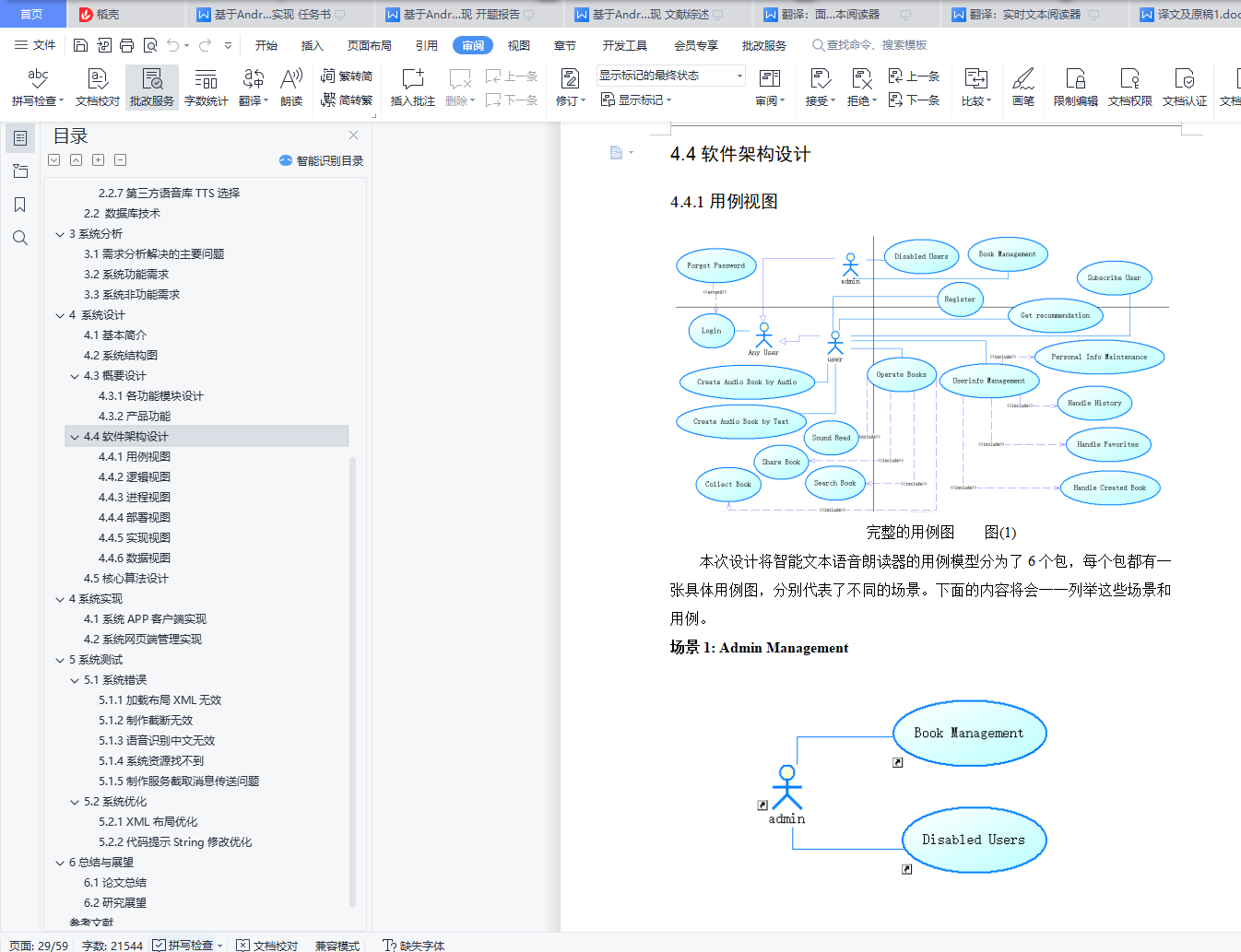Click the Save icon in quick access toolbar
The image size is (1241, 952).
click(80, 45)
